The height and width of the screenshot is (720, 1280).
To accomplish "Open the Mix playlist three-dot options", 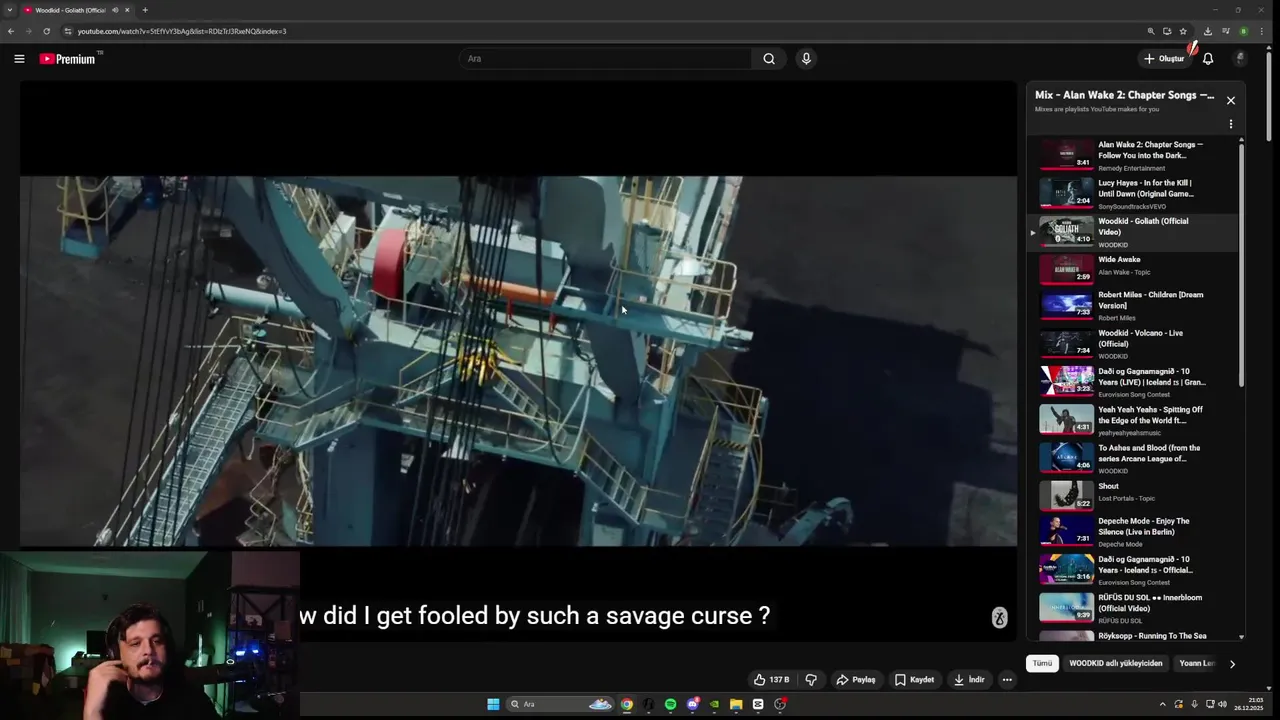I will coord(1231,124).
